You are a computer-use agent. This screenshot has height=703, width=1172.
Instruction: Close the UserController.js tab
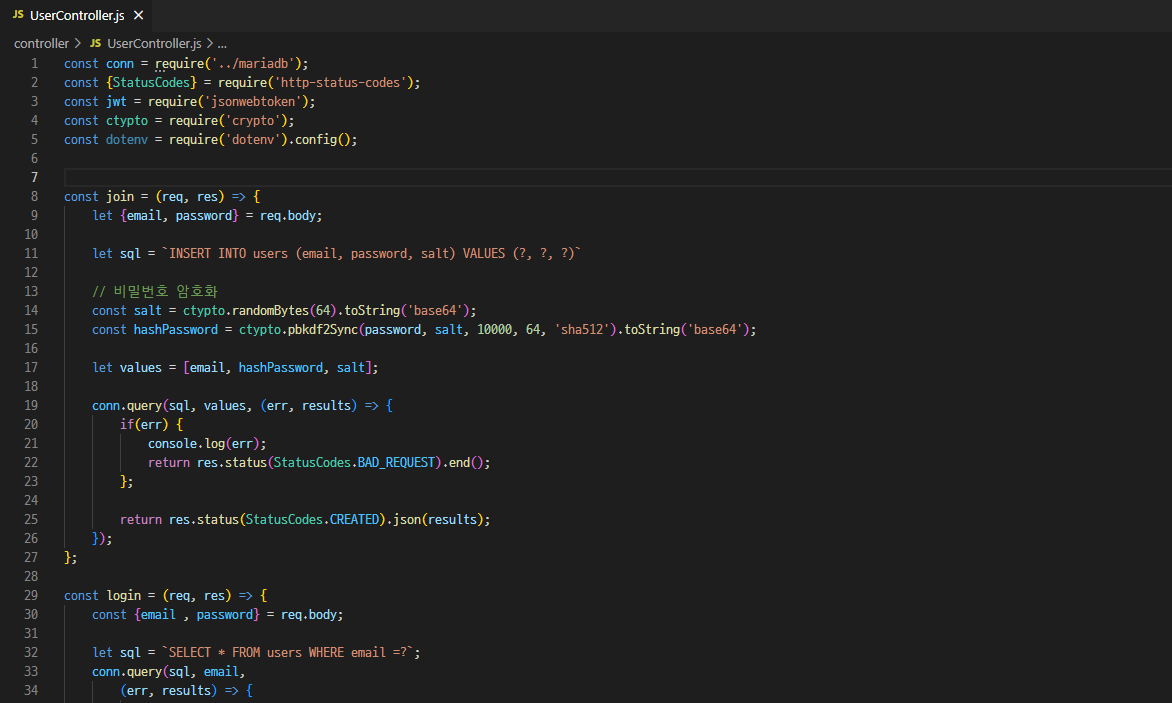tap(138, 15)
